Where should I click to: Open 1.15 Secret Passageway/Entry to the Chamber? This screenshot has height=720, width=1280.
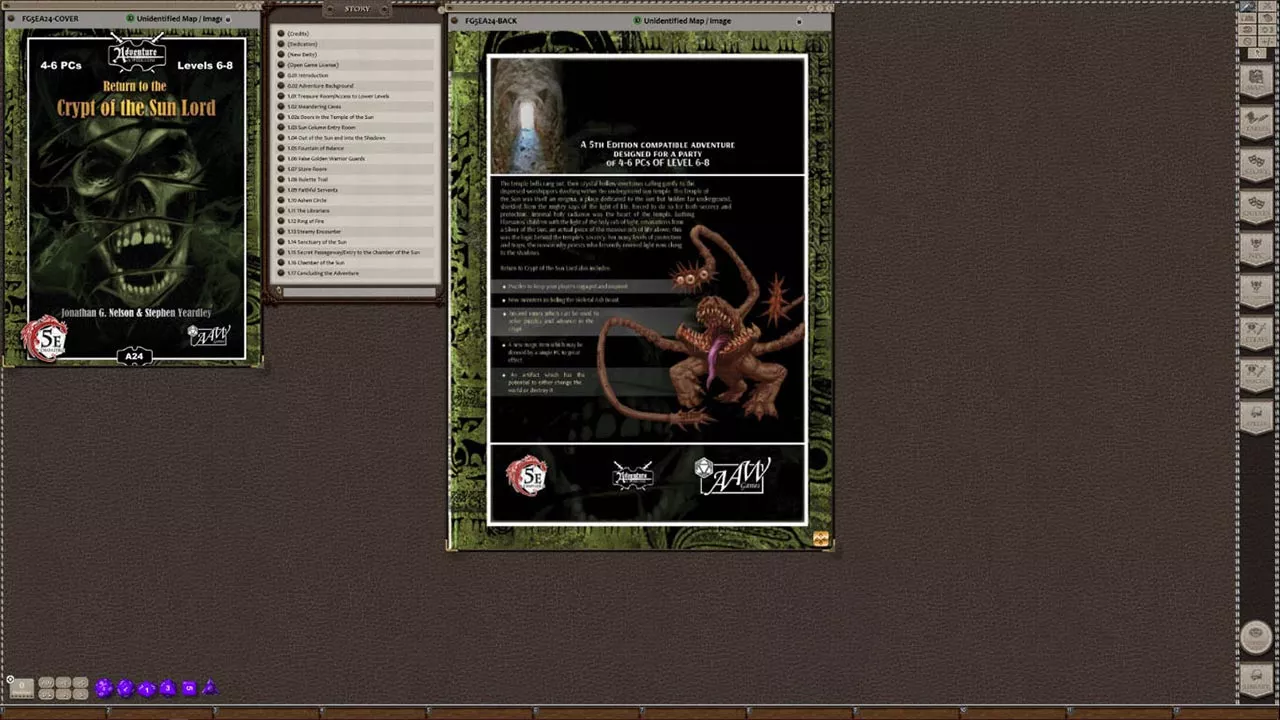(x=356, y=252)
